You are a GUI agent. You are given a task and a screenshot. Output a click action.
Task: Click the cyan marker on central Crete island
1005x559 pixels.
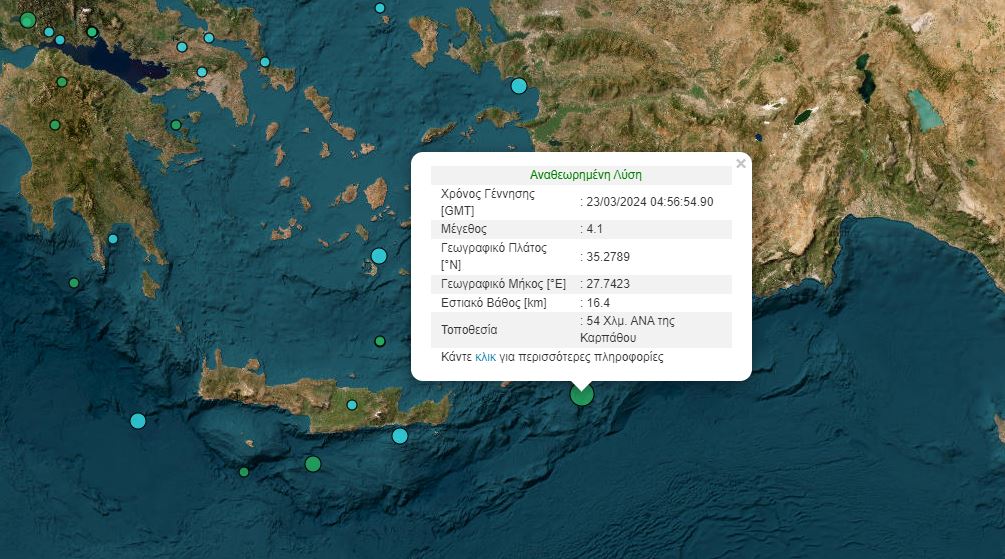point(352,405)
